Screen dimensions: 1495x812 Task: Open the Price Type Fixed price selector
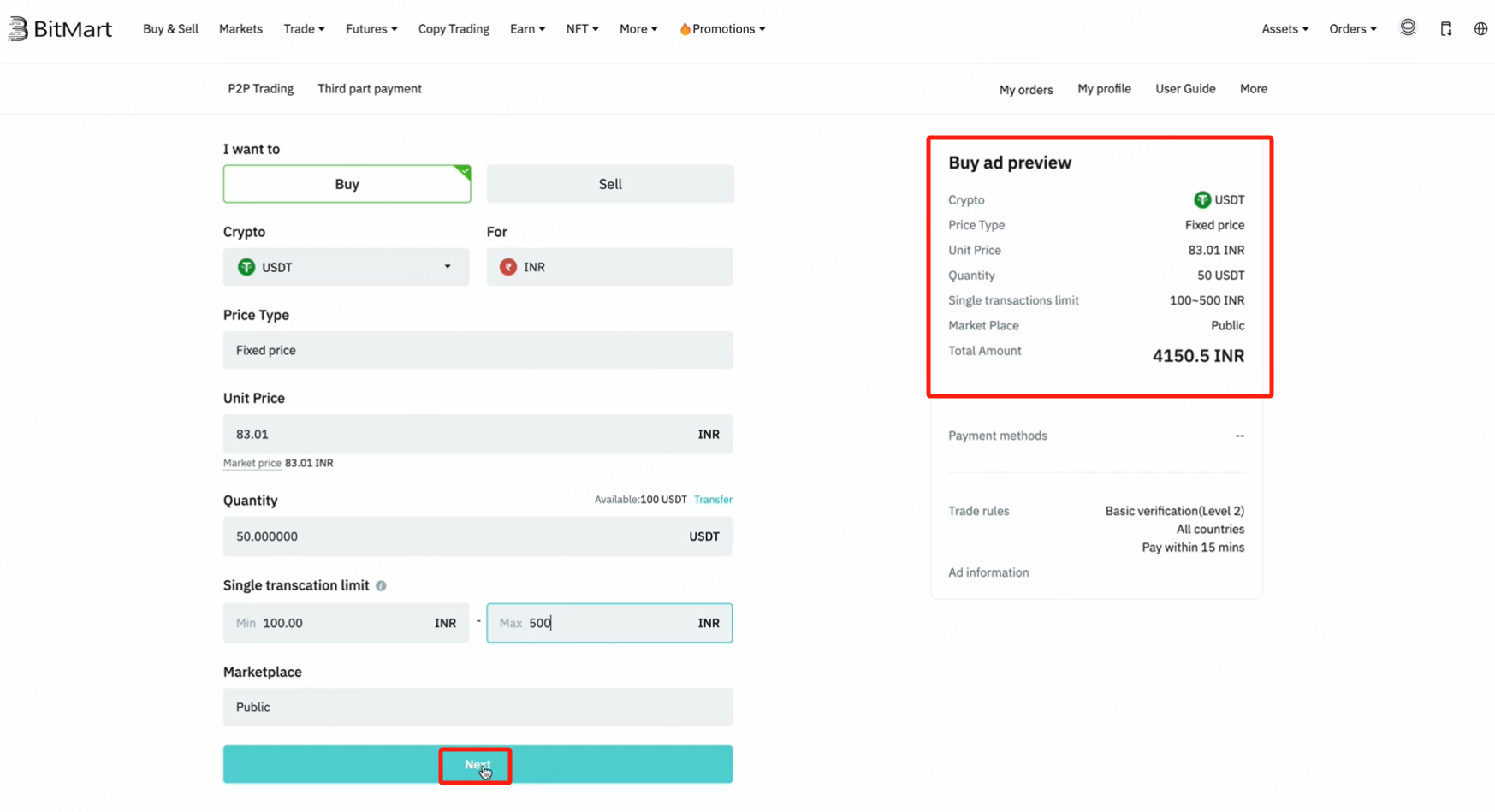pos(478,350)
